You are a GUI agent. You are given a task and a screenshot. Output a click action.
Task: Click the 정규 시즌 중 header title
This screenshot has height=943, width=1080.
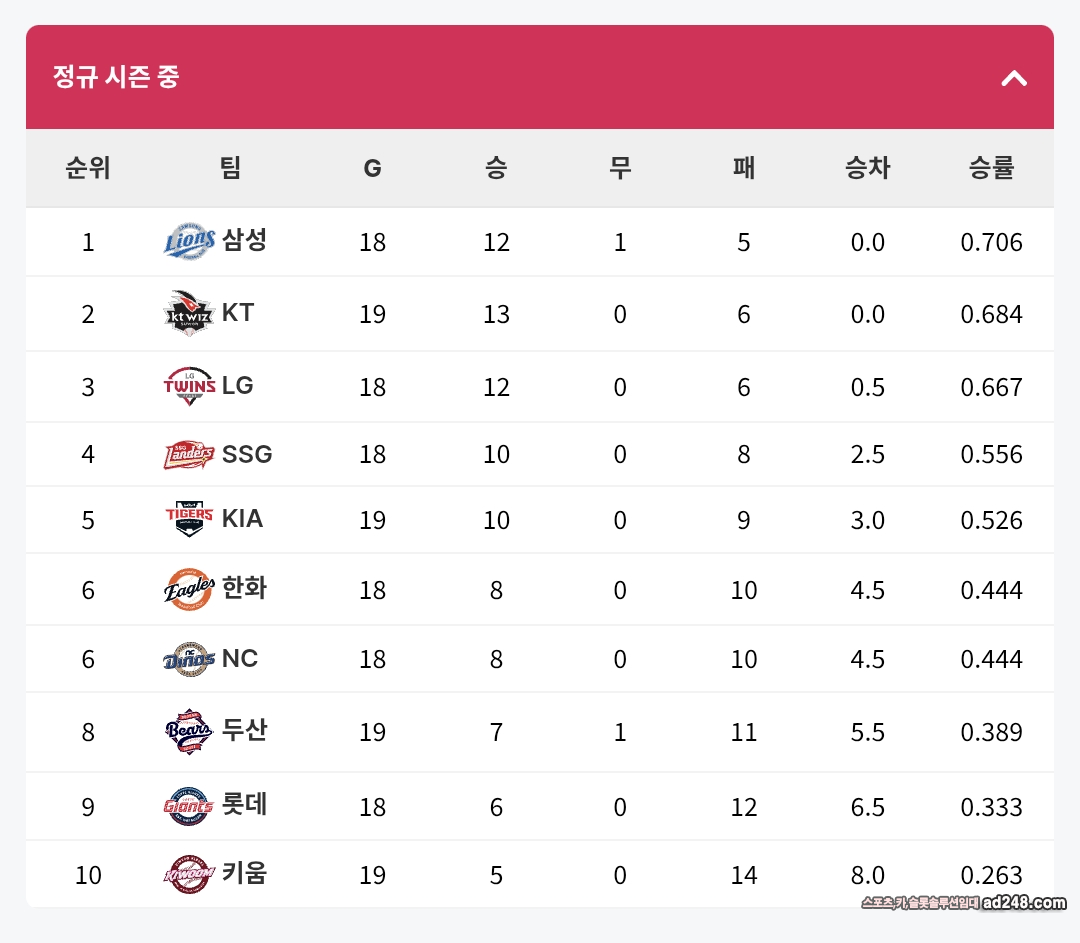click(116, 77)
